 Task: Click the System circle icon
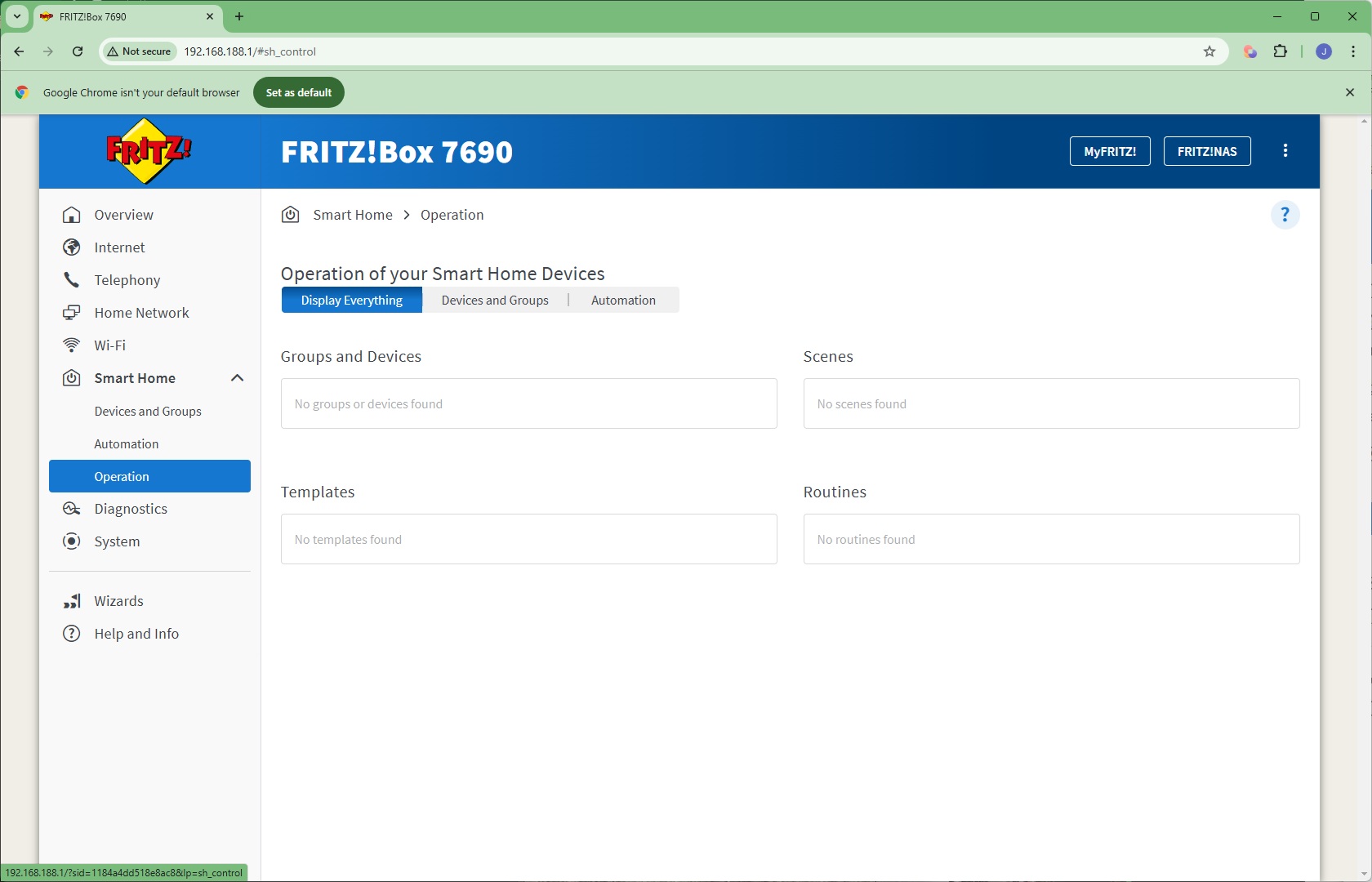[x=72, y=541]
